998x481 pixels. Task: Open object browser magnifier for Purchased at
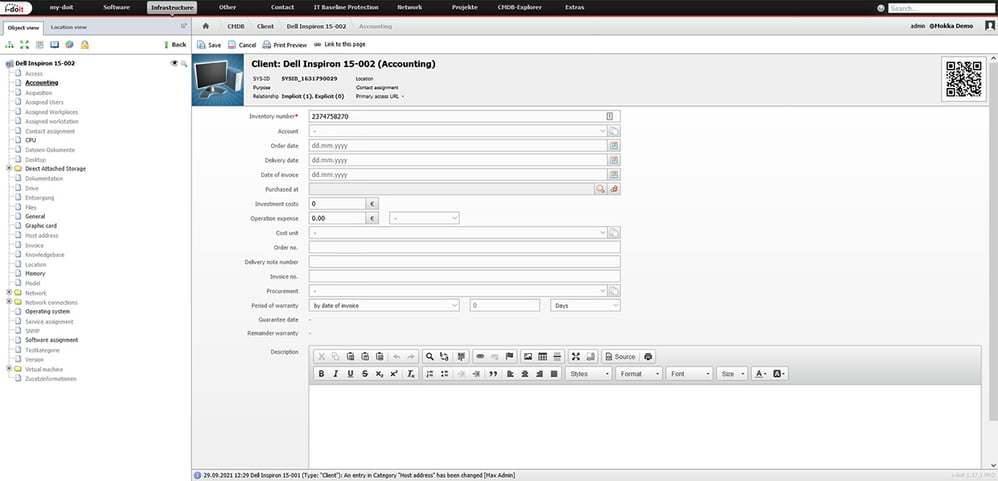click(x=601, y=189)
